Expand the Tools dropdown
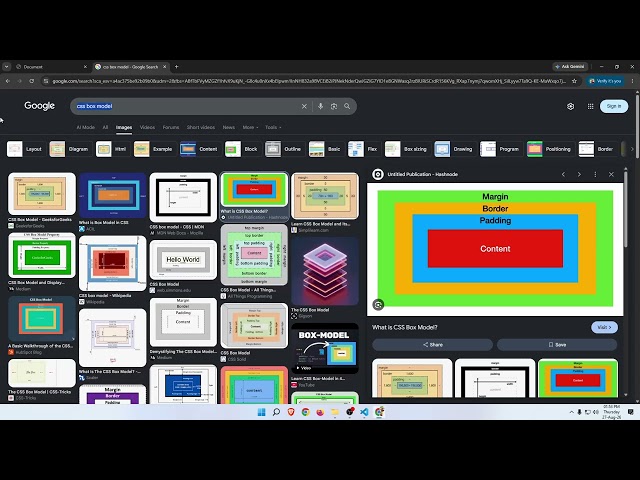 273,127
